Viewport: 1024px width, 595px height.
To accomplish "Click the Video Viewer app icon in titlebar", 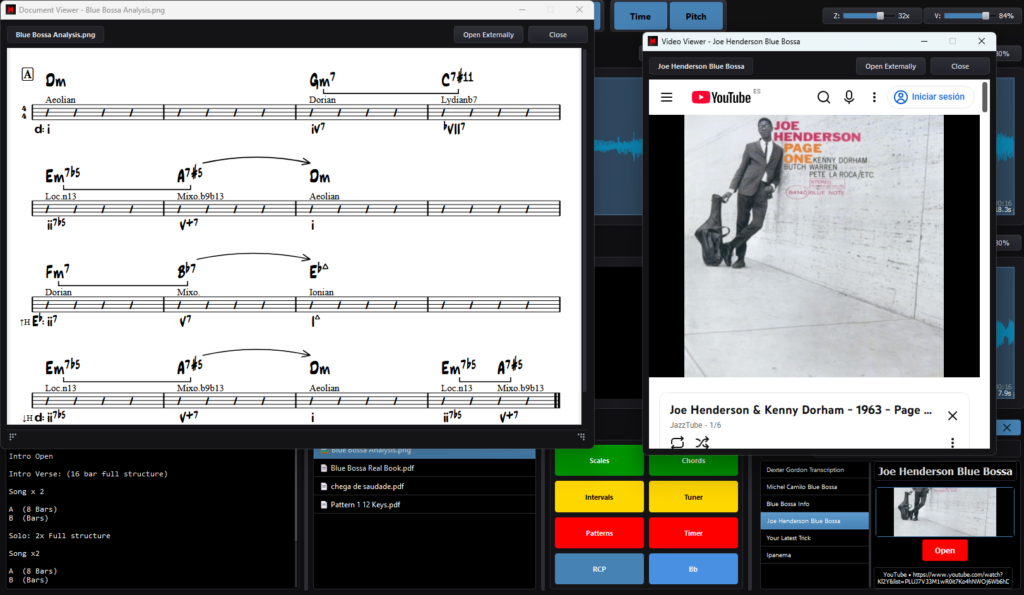I will coord(652,41).
